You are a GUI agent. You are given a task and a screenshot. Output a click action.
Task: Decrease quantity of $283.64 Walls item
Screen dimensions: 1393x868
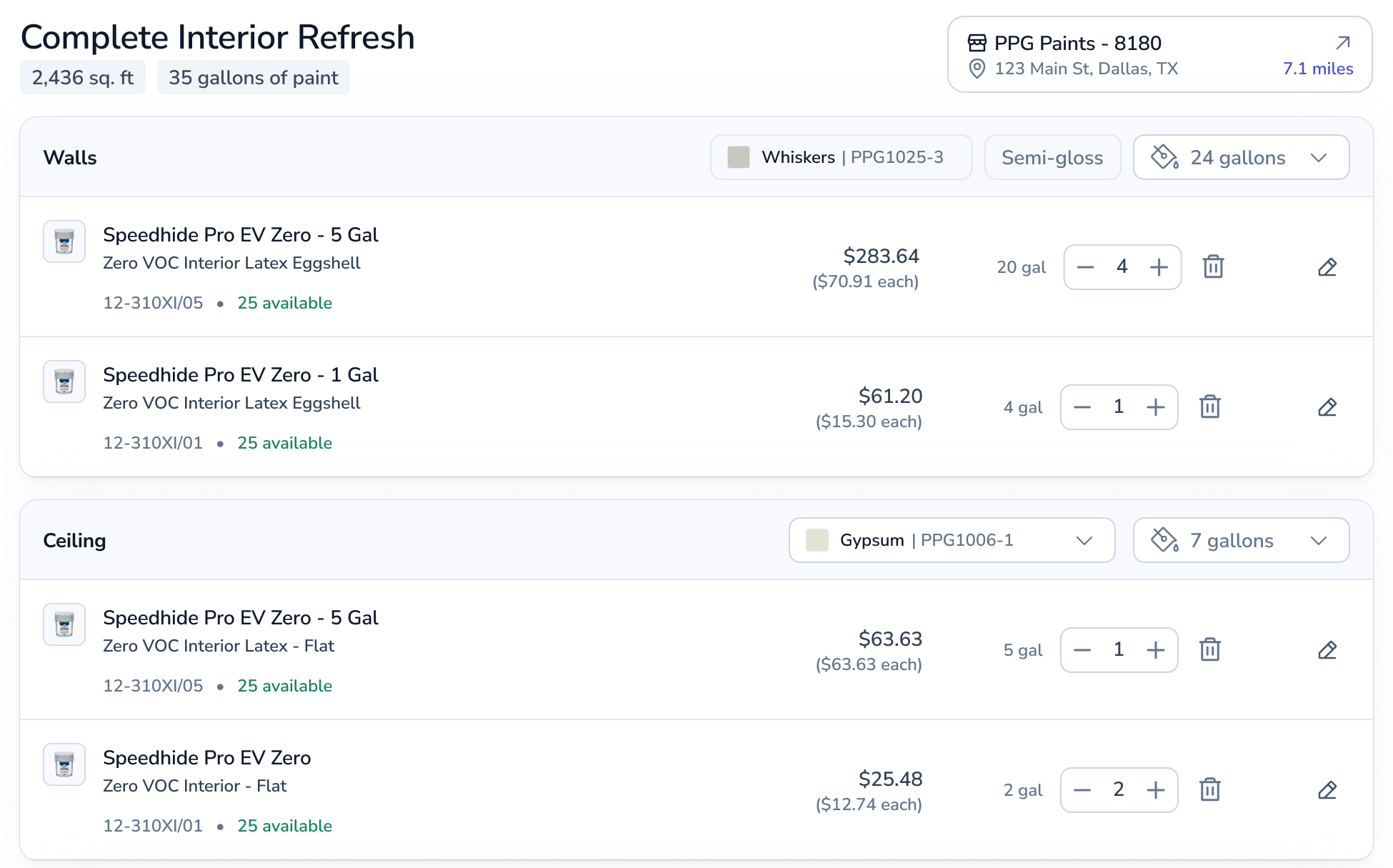pyautogui.click(x=1085, y=267)
